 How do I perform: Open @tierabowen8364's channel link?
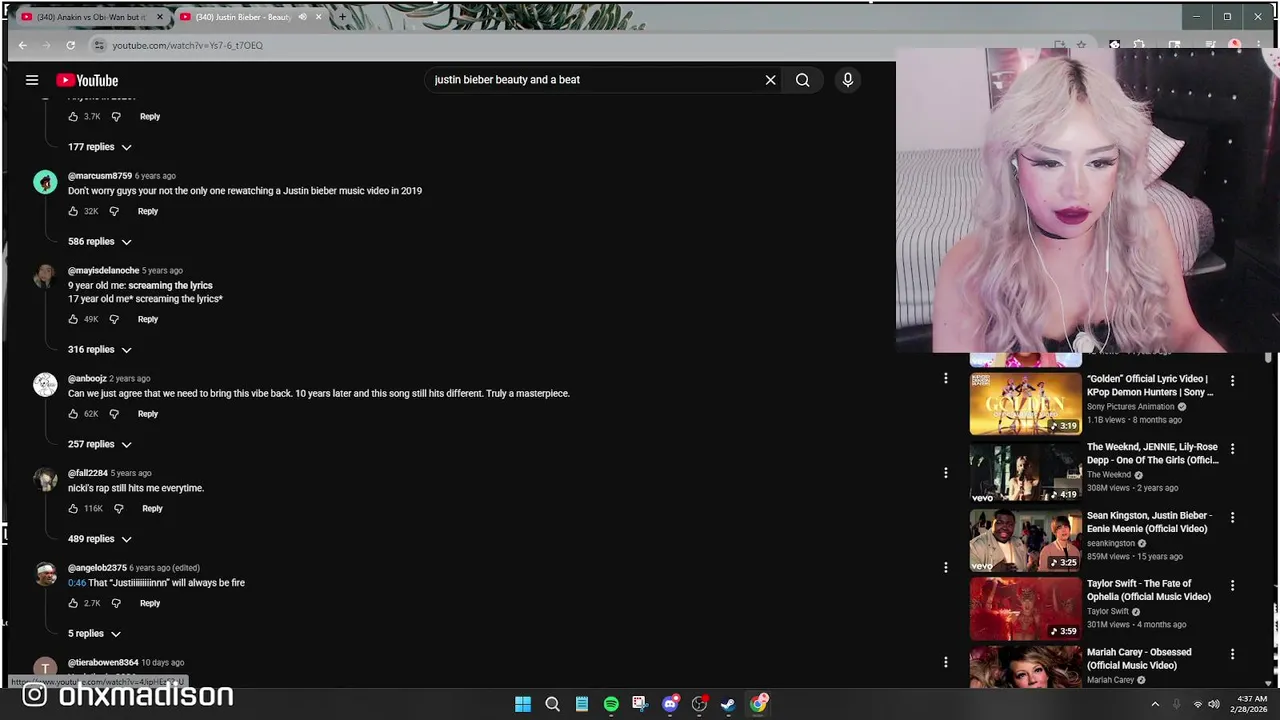coord(102,662)
